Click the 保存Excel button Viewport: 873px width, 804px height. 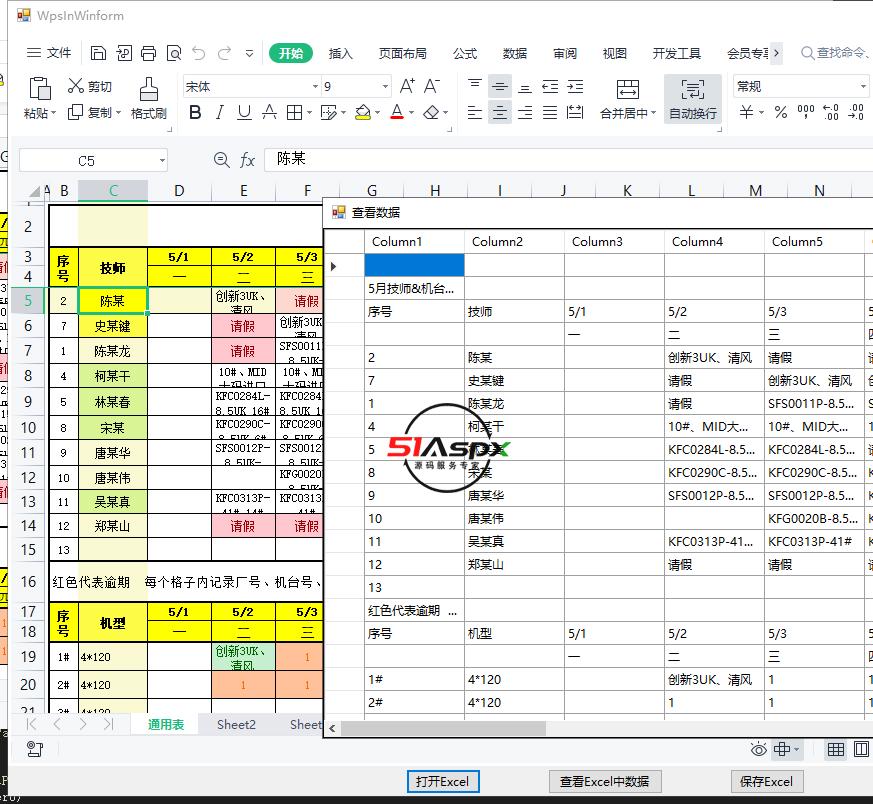(766, 781)
